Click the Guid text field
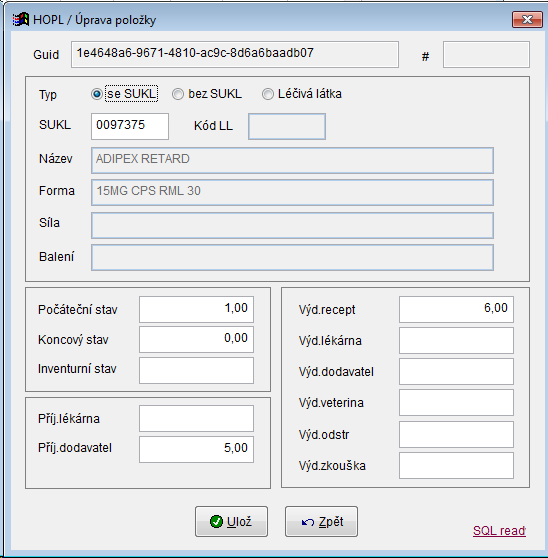Viewport: 548px width, 558px height. (x=235, y=54)
